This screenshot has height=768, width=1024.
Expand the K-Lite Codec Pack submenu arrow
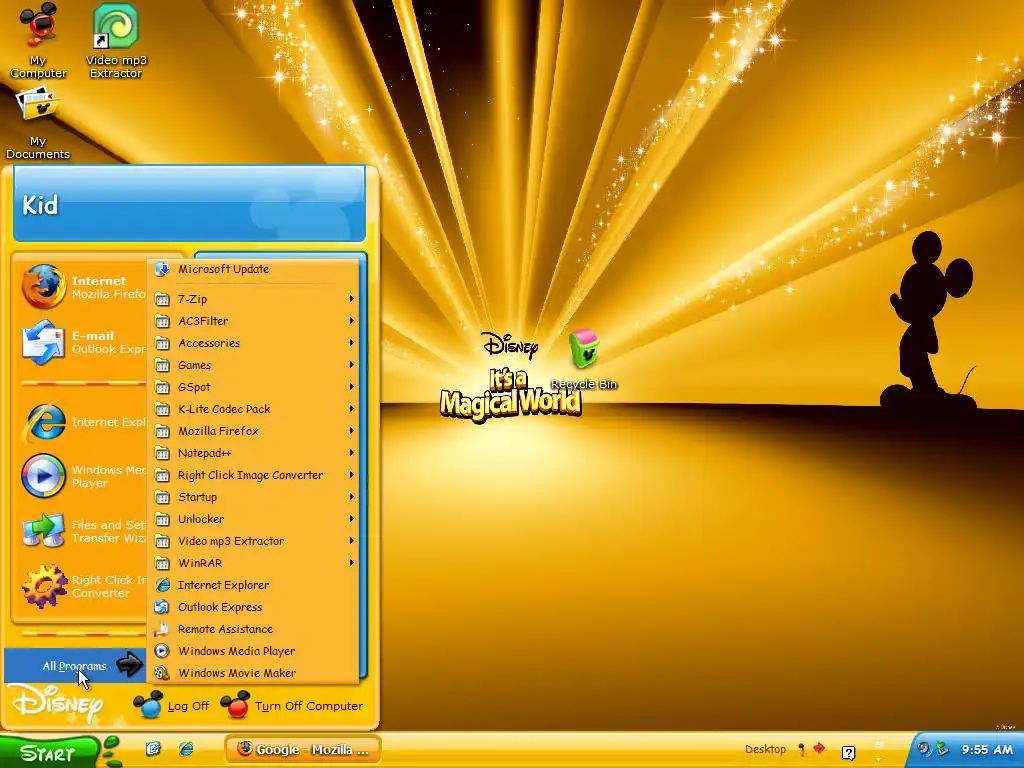click(x=351, y=409)
